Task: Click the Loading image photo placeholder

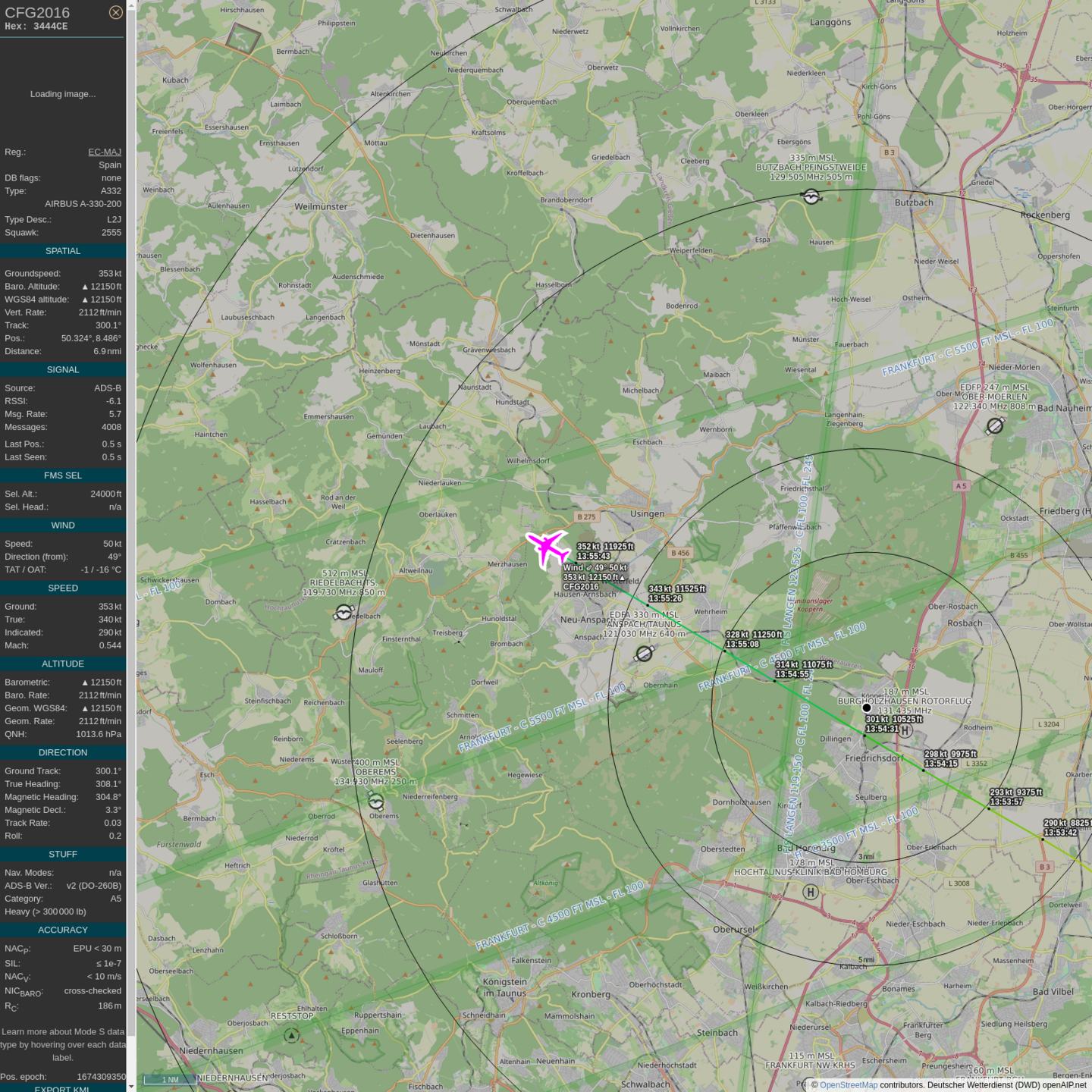Action: click(x=63, y=94)
